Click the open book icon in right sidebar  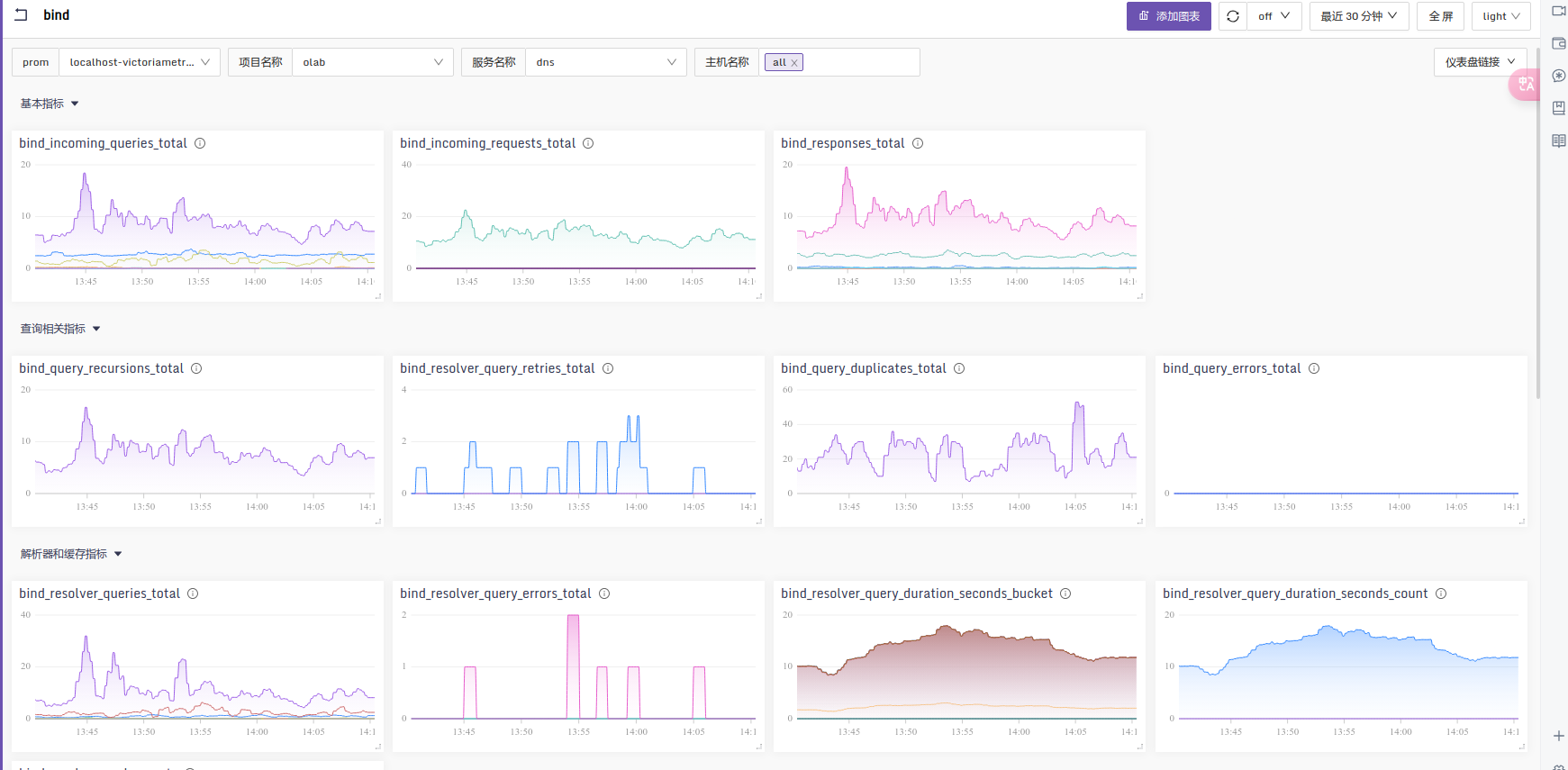tap(1559, 140)
